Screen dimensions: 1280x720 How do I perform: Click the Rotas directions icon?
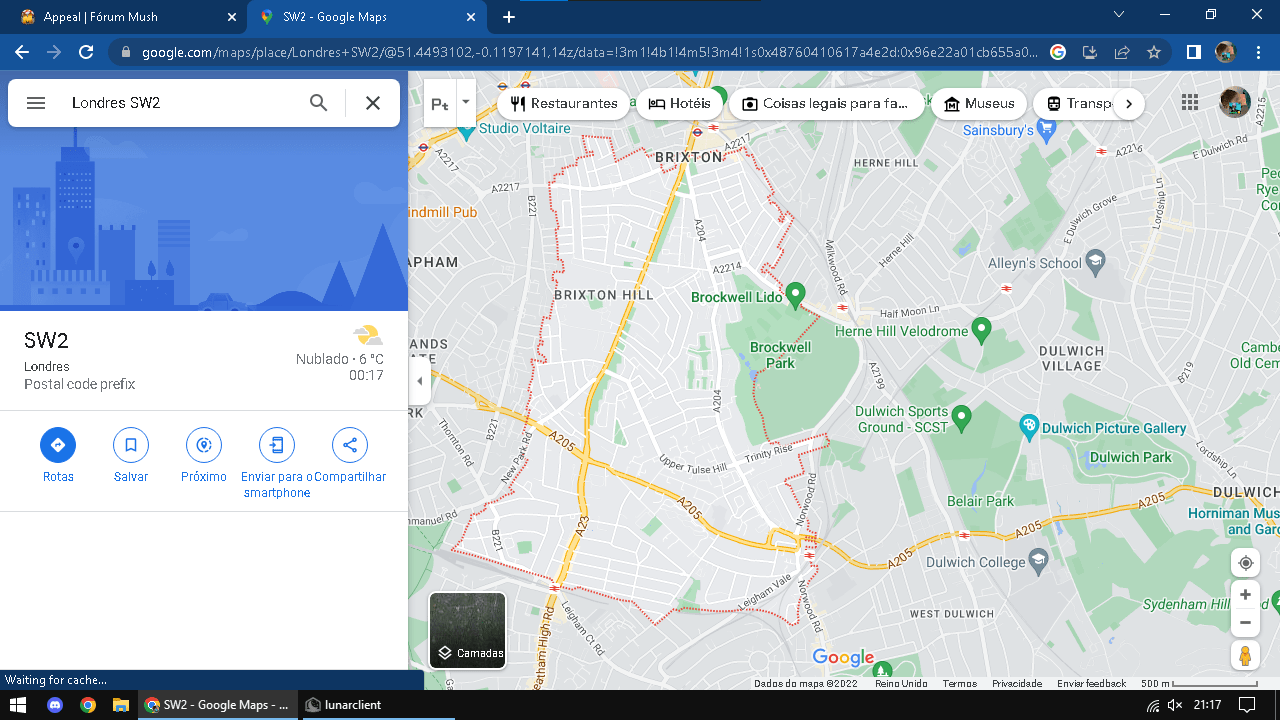58,445
